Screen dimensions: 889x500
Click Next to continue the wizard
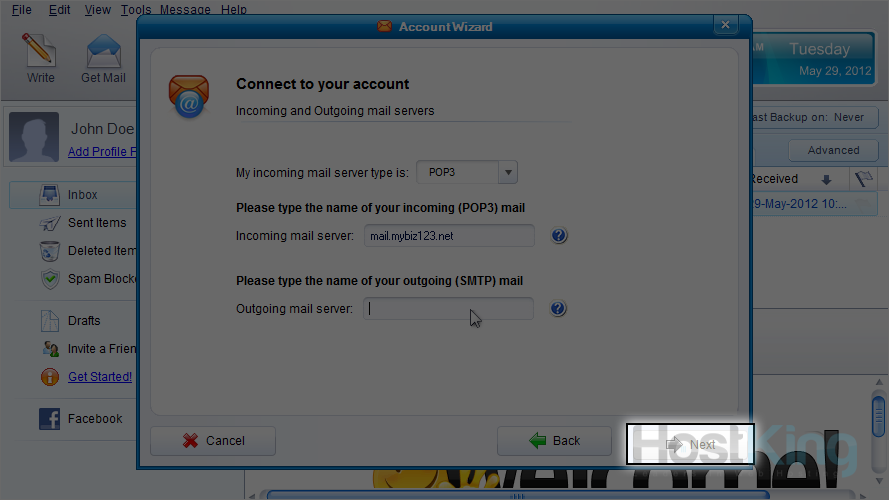pyautogui.click(x=690, y=444)
